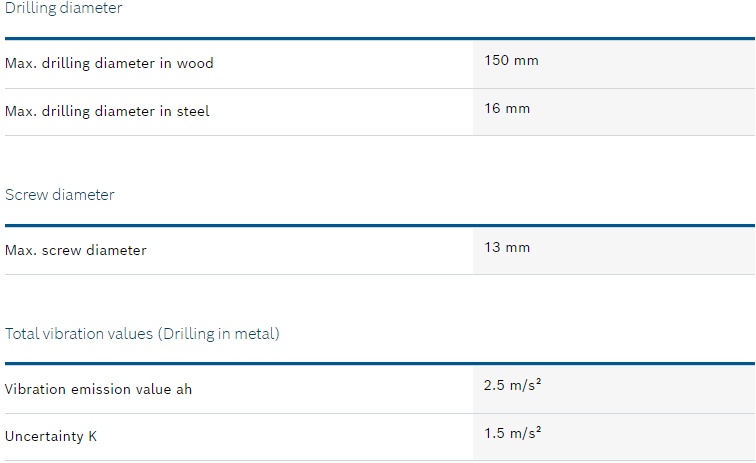Select the Max. drilling diameter in steel label

(107, 111)
